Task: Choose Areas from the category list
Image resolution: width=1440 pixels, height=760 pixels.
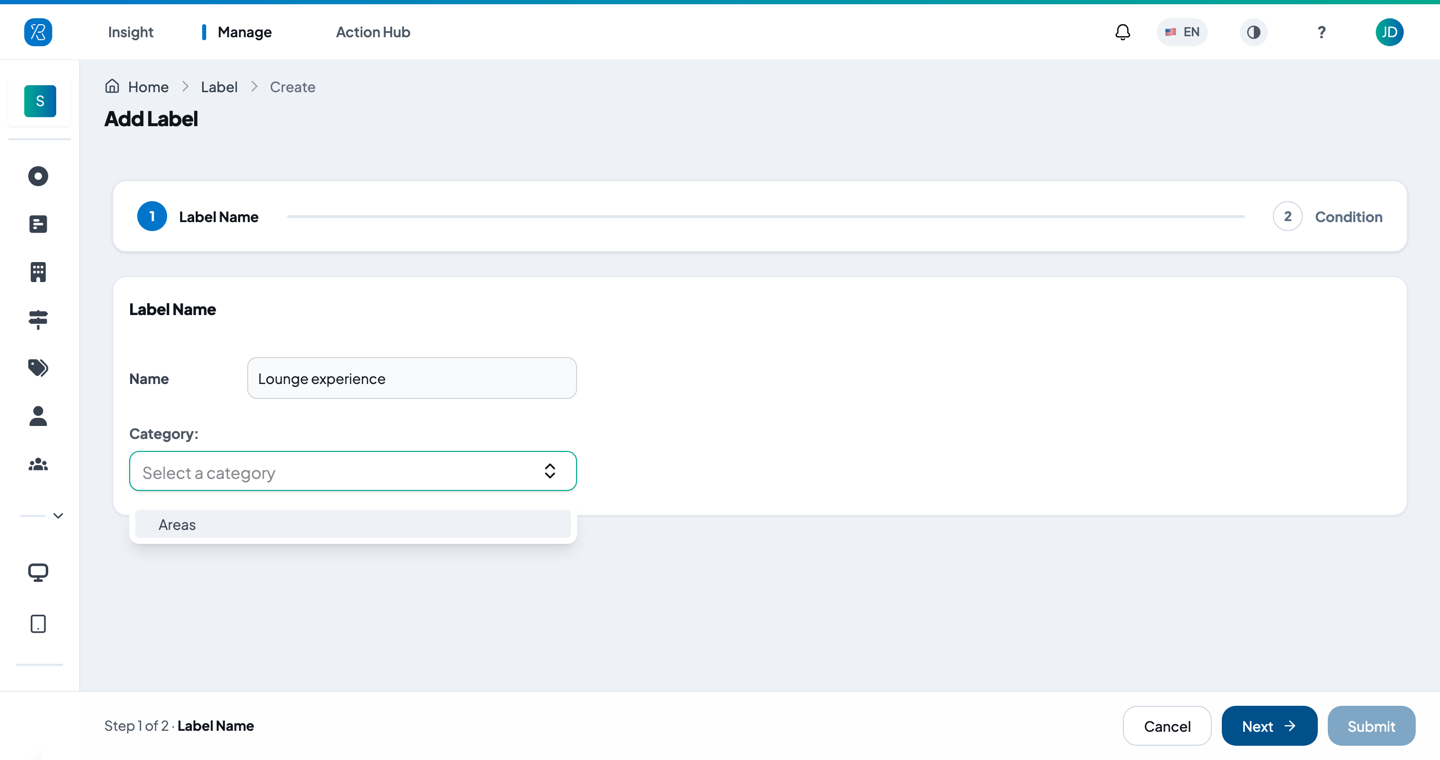Action: tap(353, 524)
